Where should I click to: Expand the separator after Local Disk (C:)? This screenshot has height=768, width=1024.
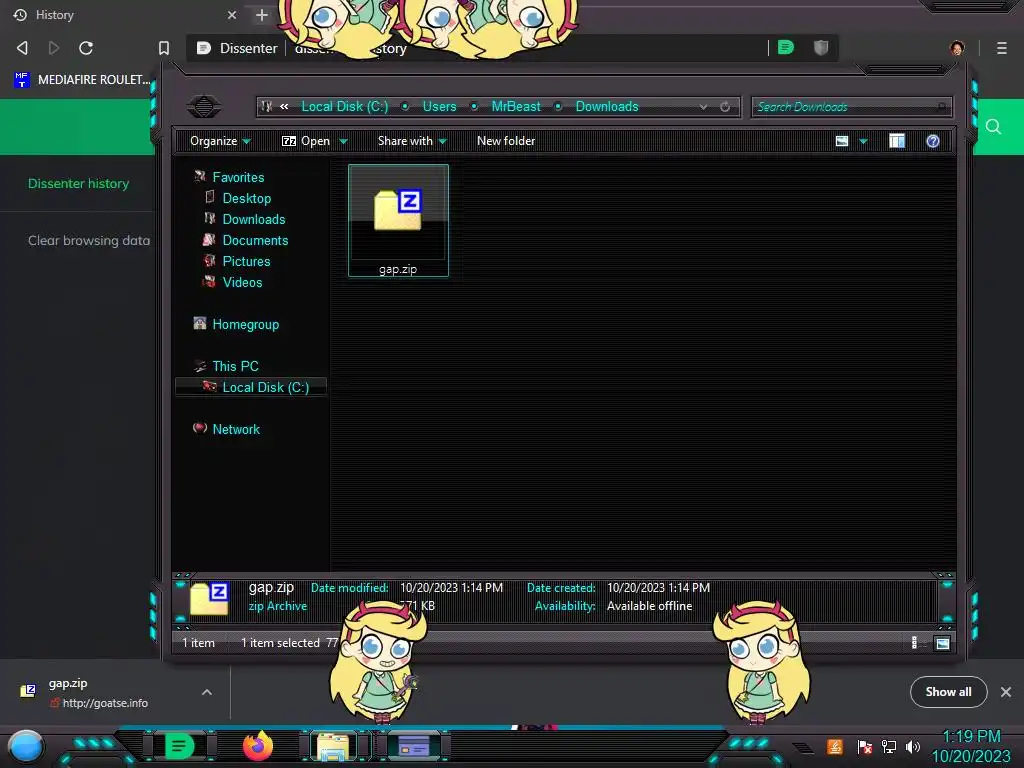click(406, 106)
